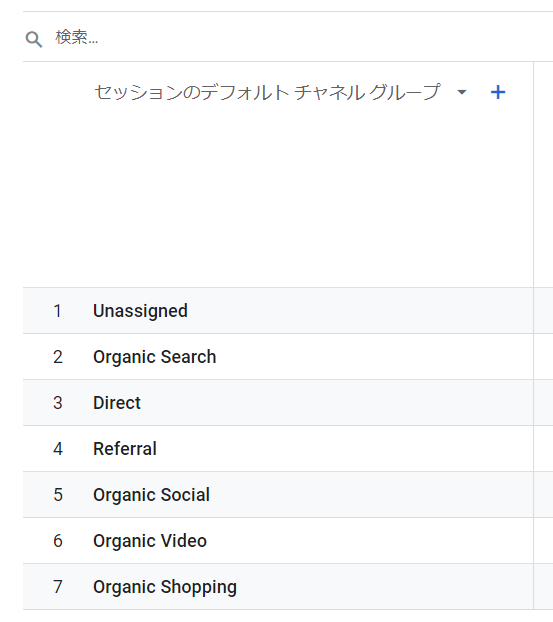Click row number 4 in the table
This screenshot has width=553, height=622.
(x=58, y=449)
